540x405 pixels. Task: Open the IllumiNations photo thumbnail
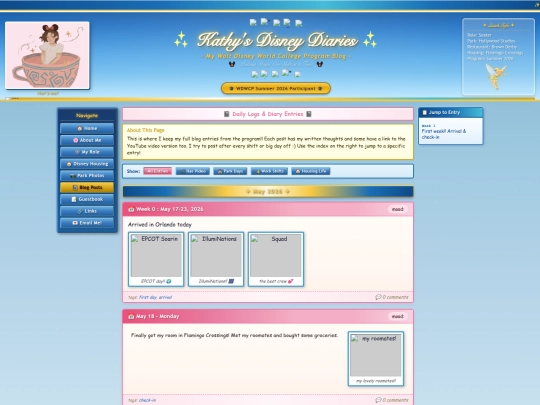(x=216, y=259)
